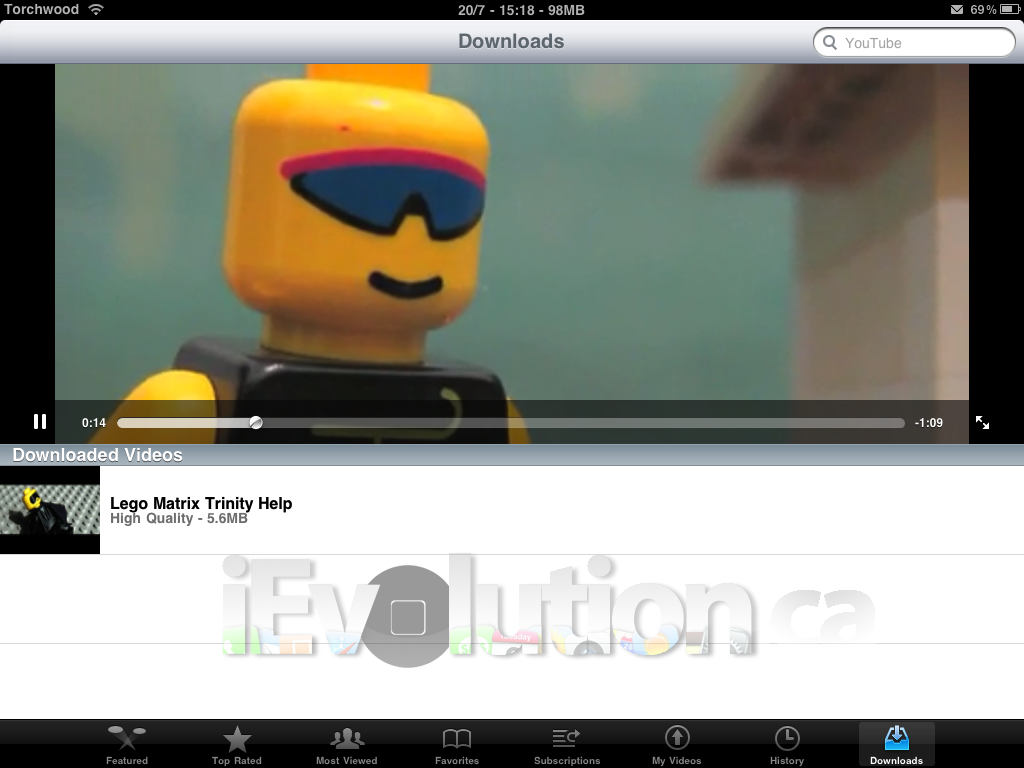1024x768 pixels.
Task: Focus the YouTube search field
Action: [914, 42]
